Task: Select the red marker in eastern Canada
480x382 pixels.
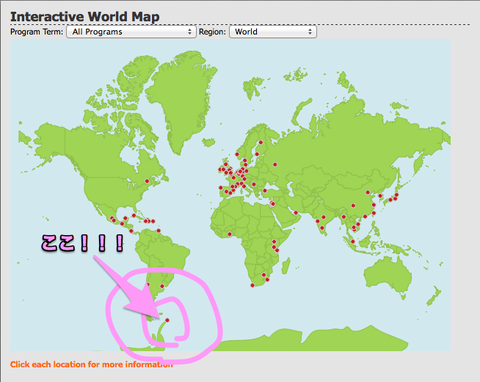Action: (147, 181)
